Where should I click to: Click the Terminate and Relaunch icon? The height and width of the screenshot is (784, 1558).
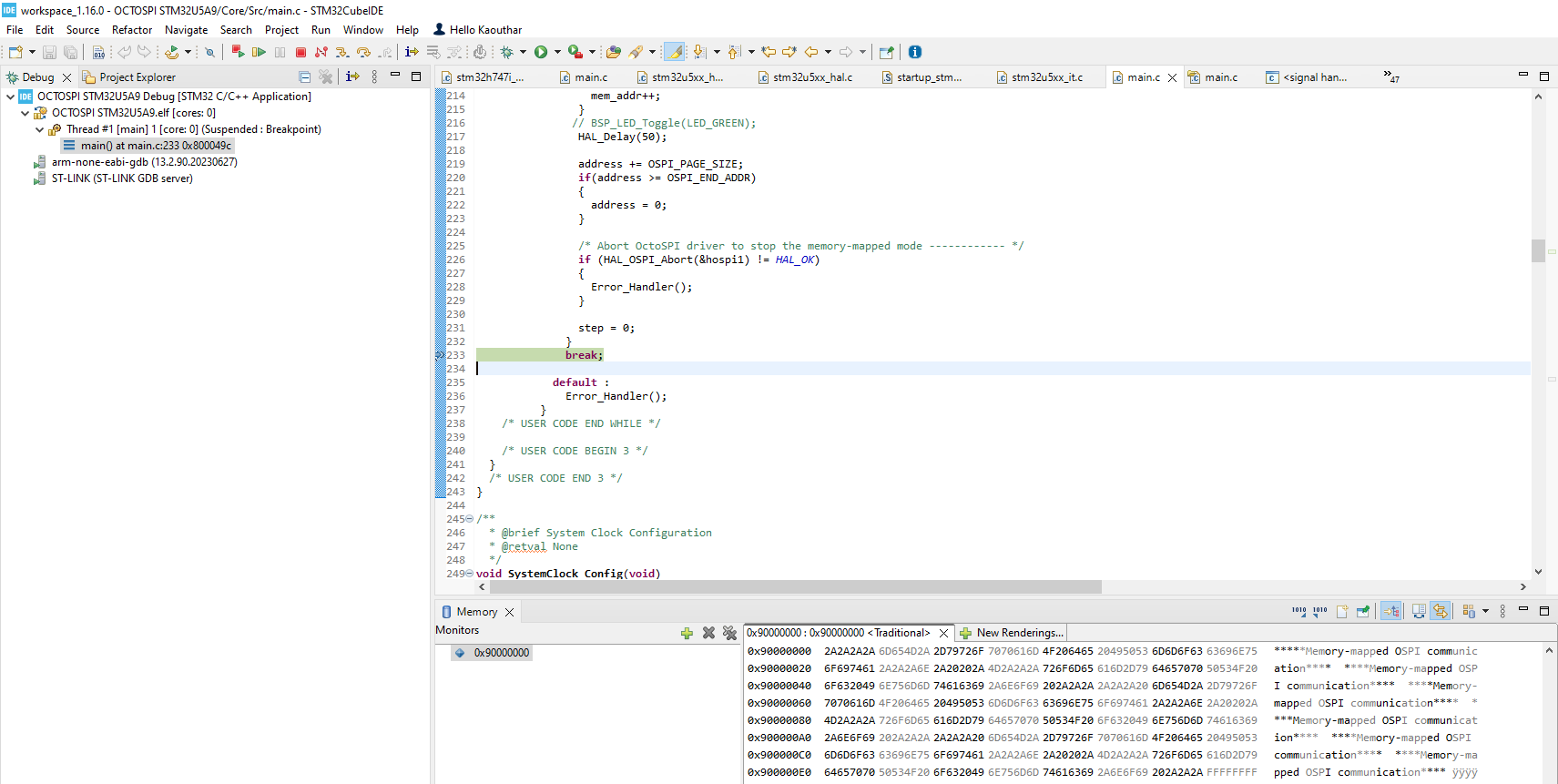(238, 52)
